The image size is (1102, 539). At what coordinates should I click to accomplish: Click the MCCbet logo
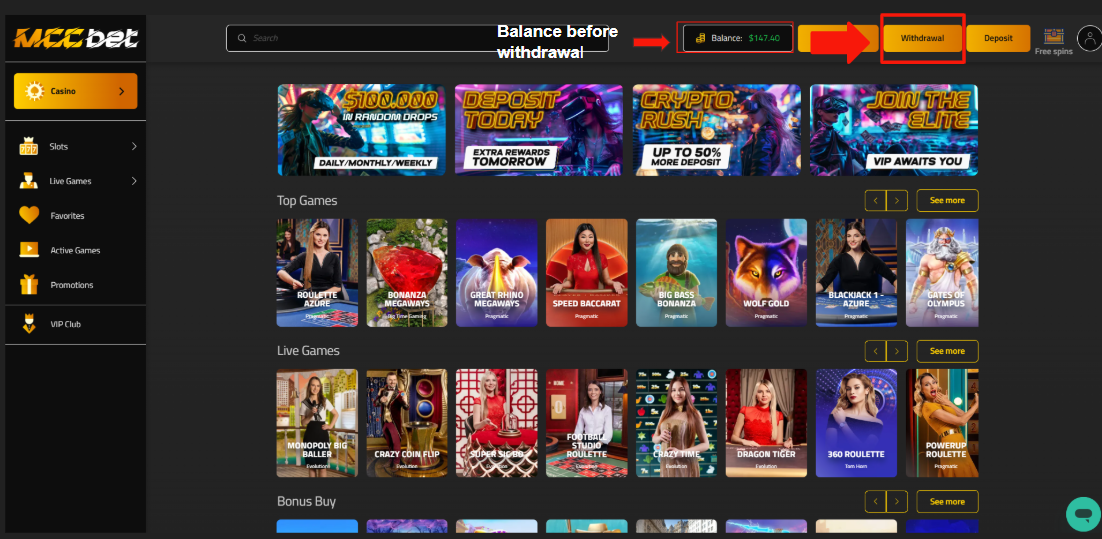[75, 39]
